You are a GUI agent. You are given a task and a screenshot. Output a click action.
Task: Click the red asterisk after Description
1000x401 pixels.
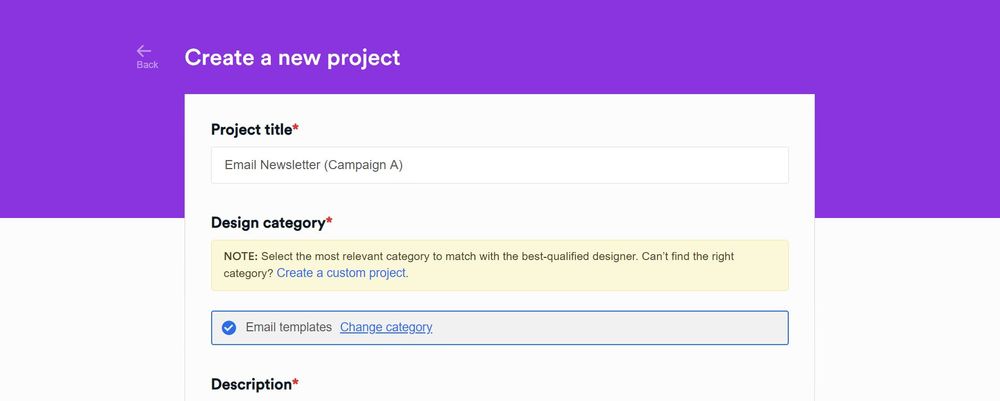[296, 384]
